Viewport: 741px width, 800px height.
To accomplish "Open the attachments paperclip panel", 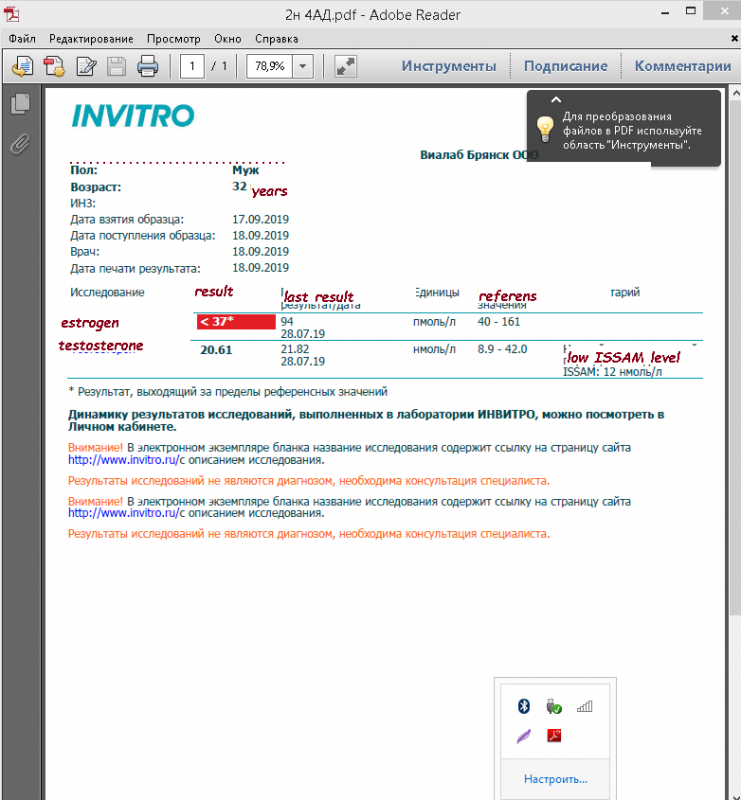I will [x=20, y=144].
